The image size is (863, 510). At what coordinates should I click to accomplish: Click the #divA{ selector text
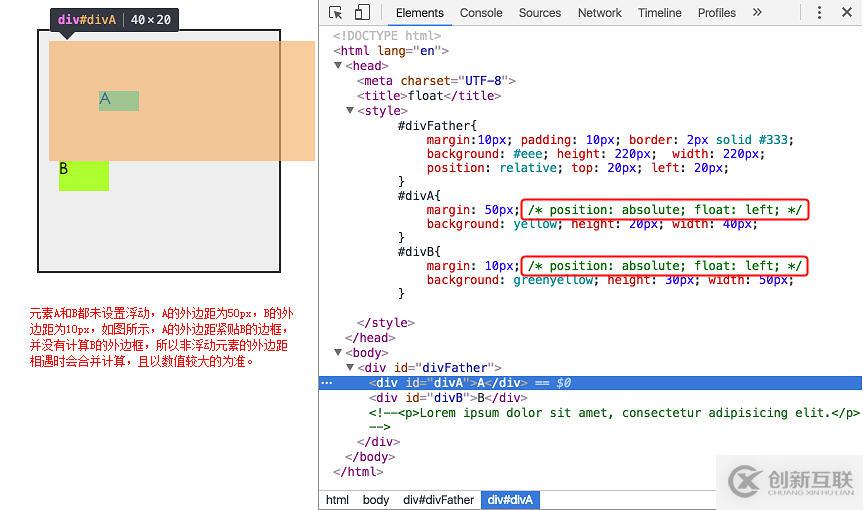pyautogui.click(x=419, y=195)
